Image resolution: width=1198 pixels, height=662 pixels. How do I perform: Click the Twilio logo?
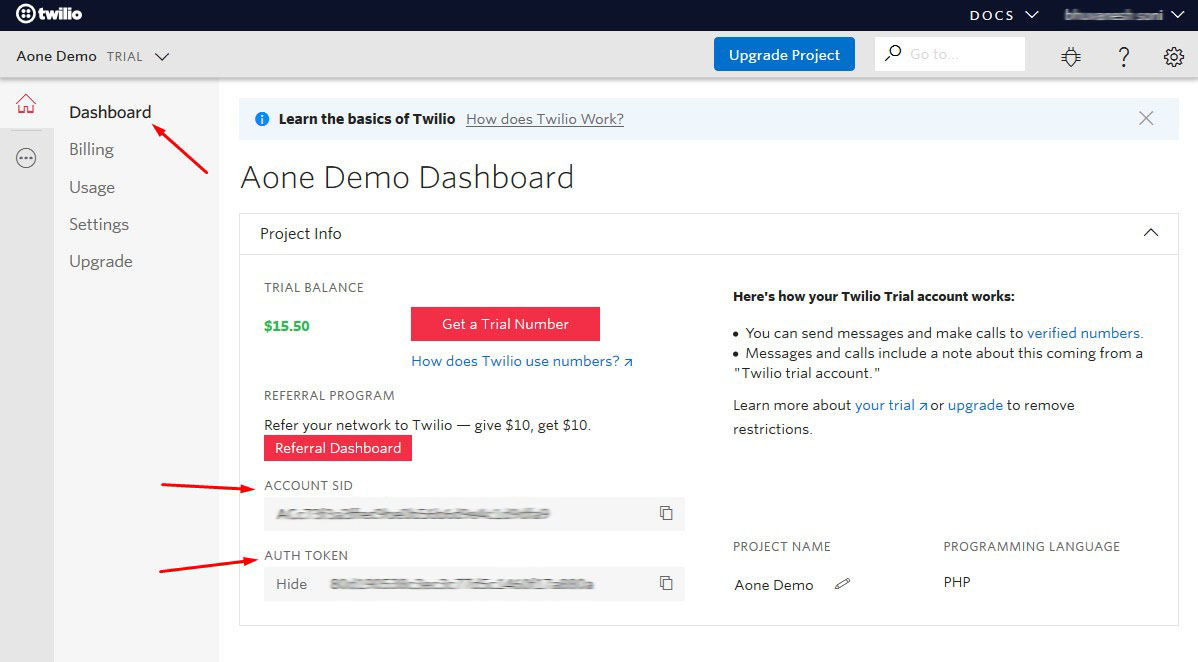point(49,14)
